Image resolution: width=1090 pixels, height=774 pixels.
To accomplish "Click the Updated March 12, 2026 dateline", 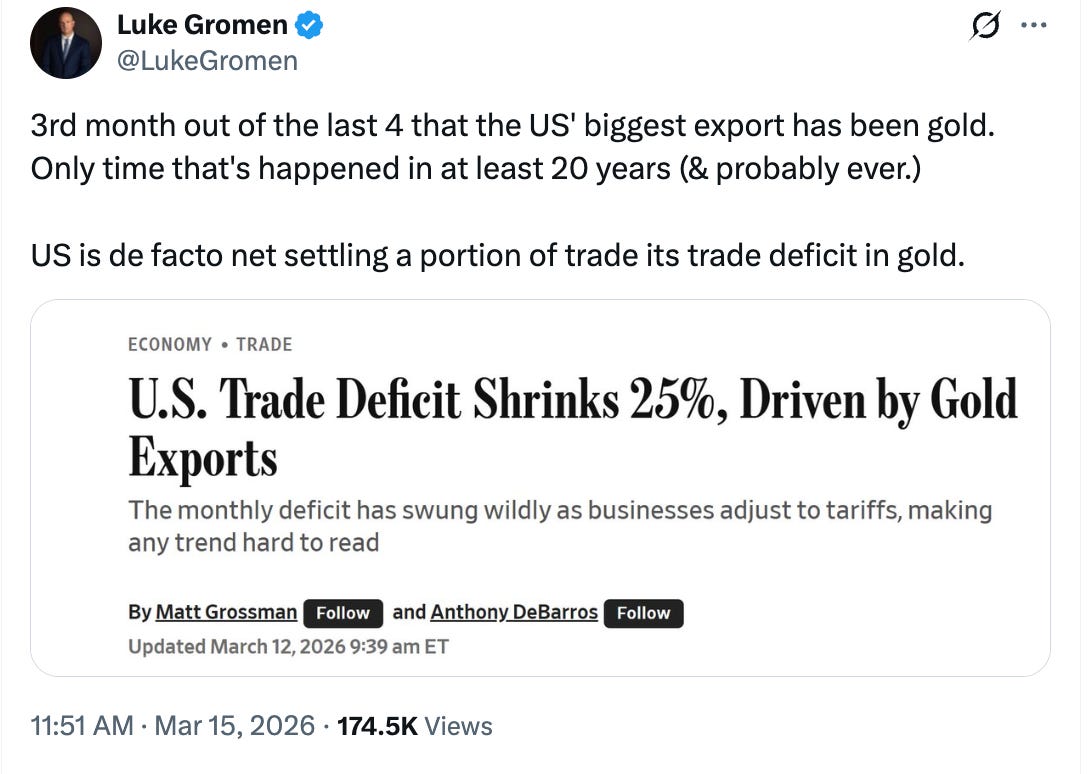I will coord(288,647).
